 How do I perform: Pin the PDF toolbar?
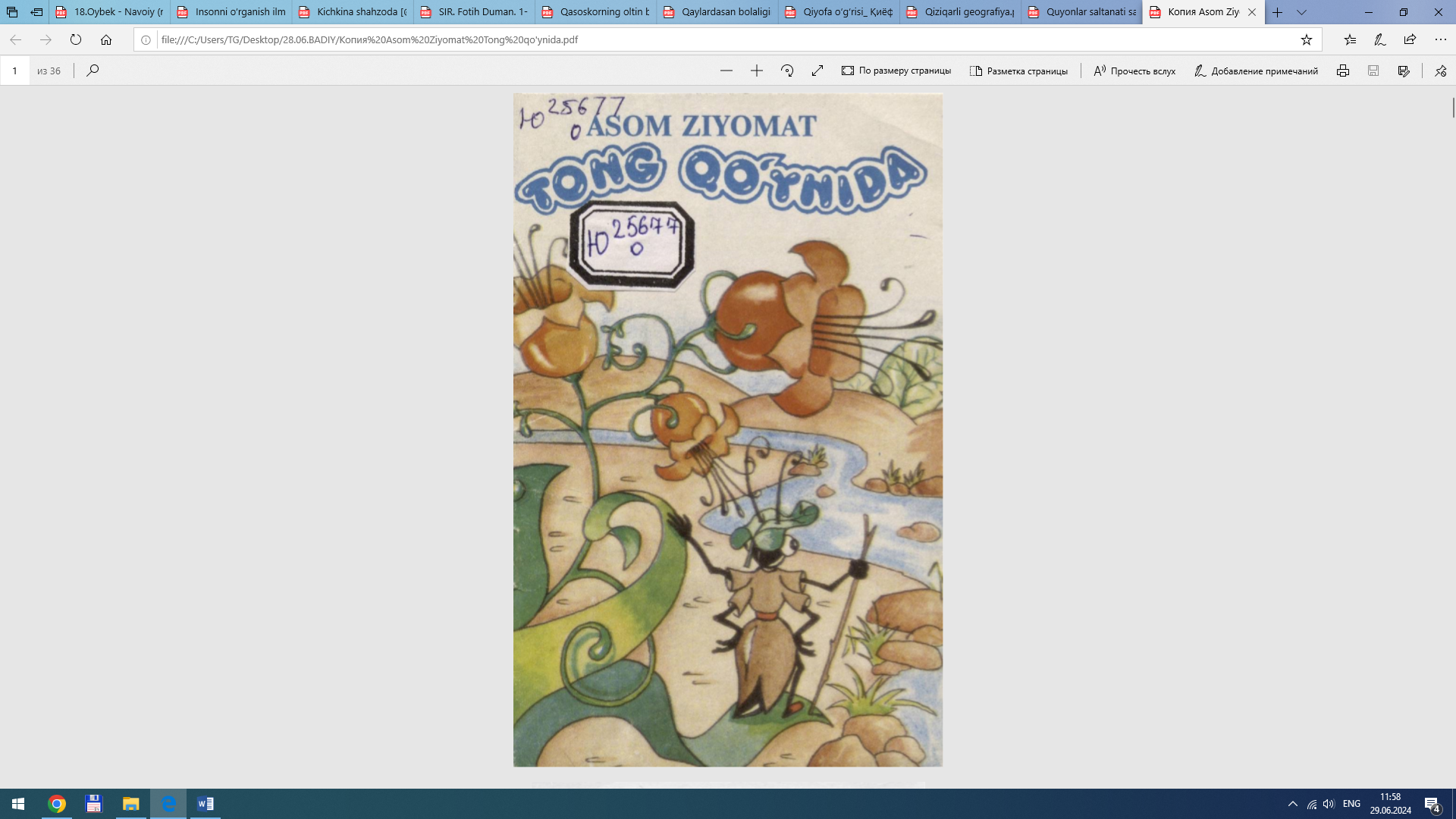[1440, 71]
